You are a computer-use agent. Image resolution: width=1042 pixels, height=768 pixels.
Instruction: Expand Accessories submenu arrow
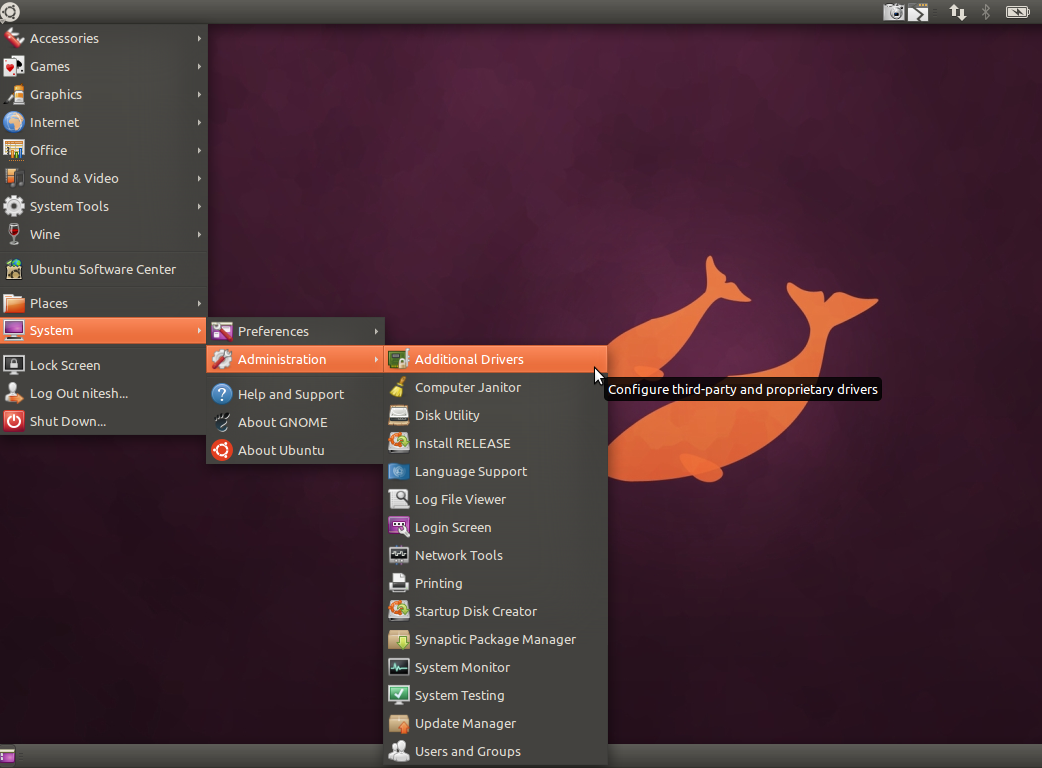click(x=199, y=39)
